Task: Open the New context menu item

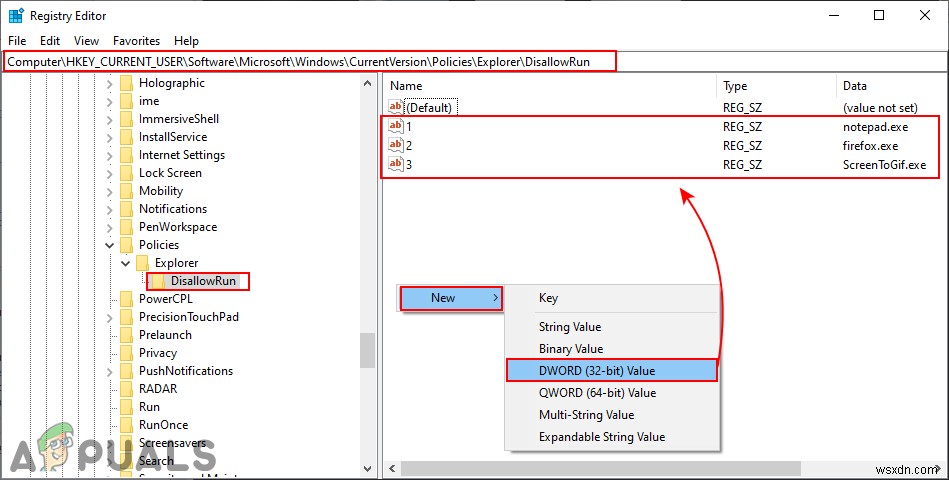Action: coord(451,298)
